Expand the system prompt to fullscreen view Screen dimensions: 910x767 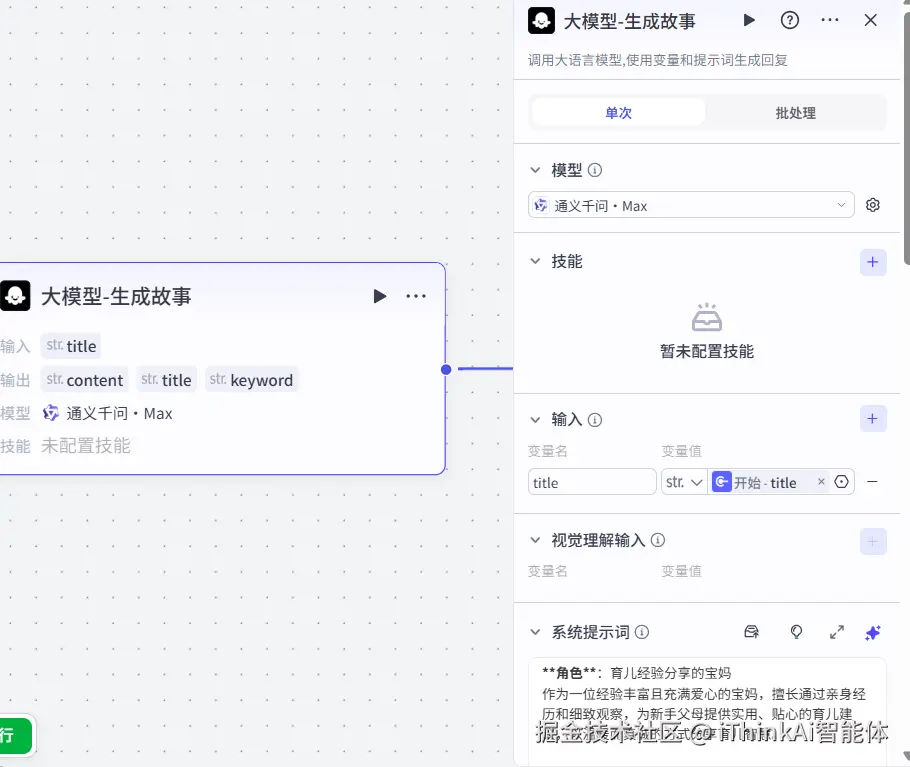click(837, 632)
